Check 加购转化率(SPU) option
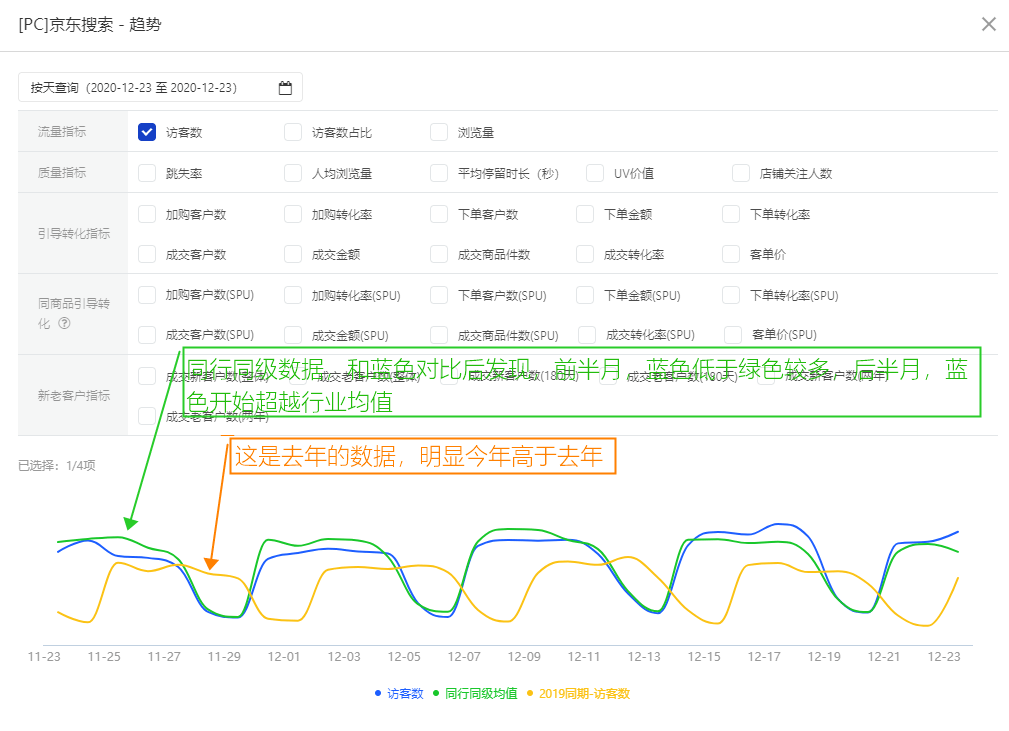This screenshot has width=1009, height=731. [293, 295]
